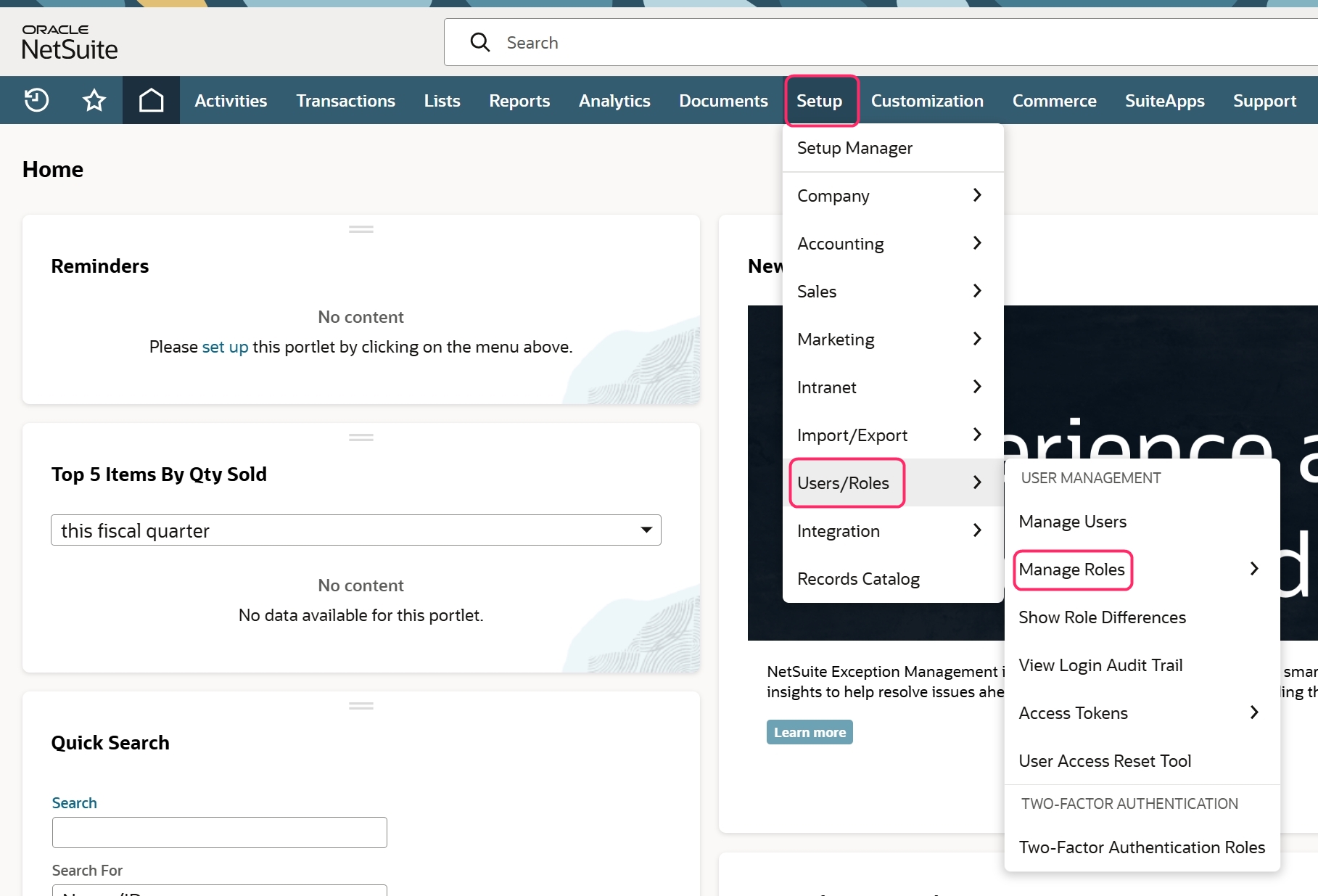The image size is (1318, 896).
Task: Open the Shortcuts star icon
Action: [94, 100]
